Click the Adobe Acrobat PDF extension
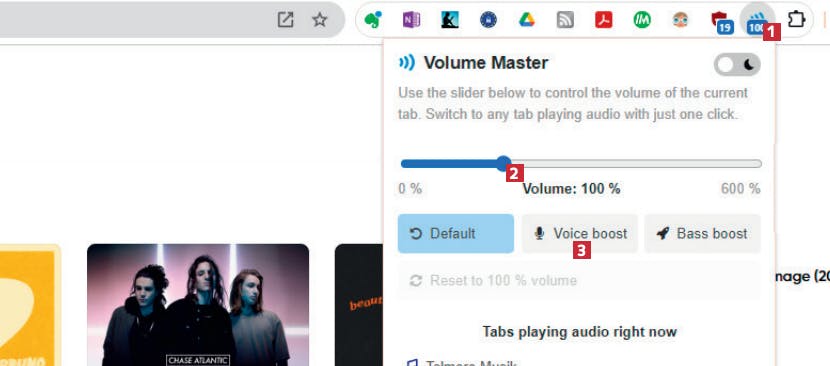This screenshot has width=830, height=366. tap(603, 21)
